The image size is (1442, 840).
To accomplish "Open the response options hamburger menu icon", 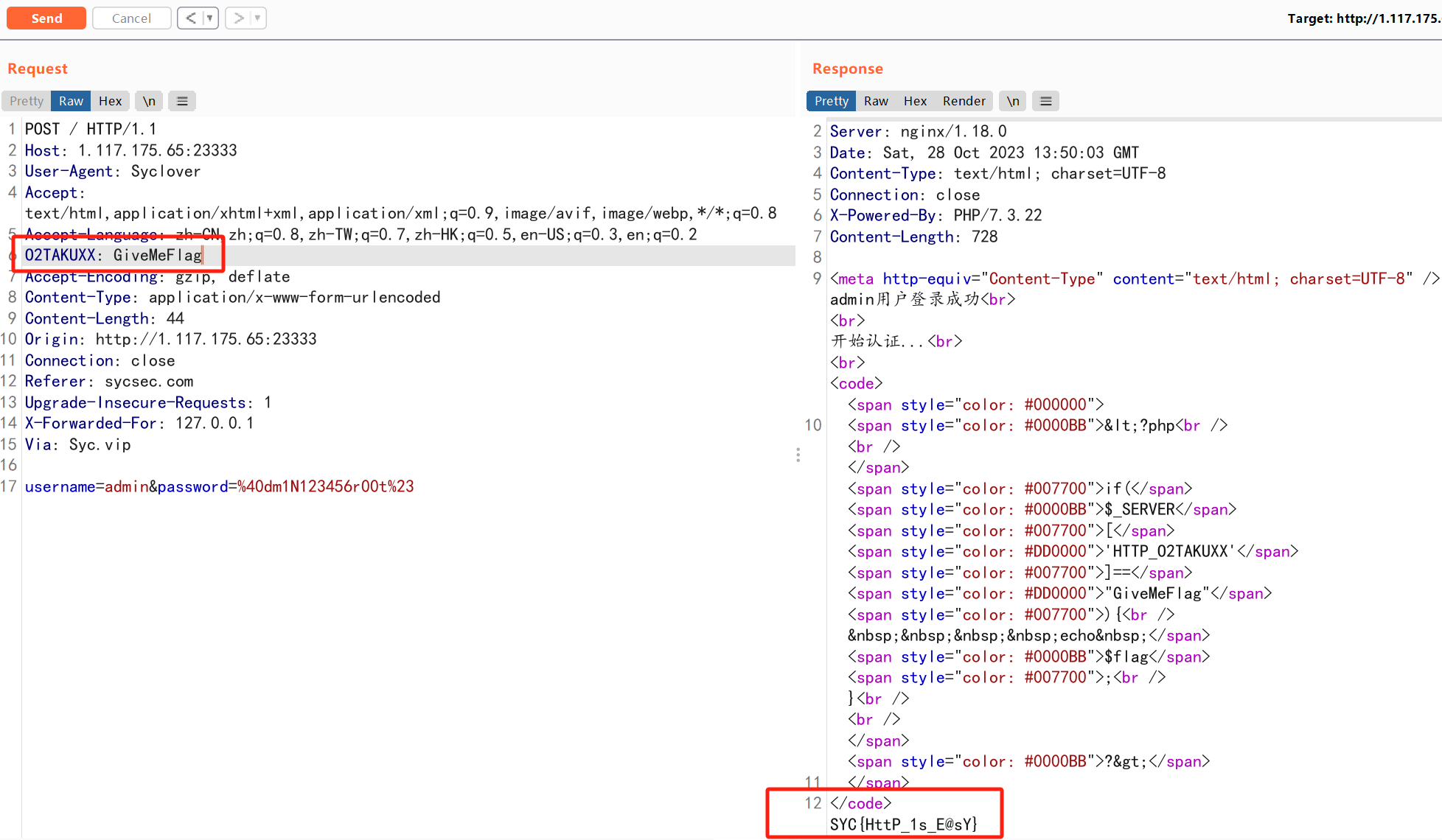I will pos(1045,101).
